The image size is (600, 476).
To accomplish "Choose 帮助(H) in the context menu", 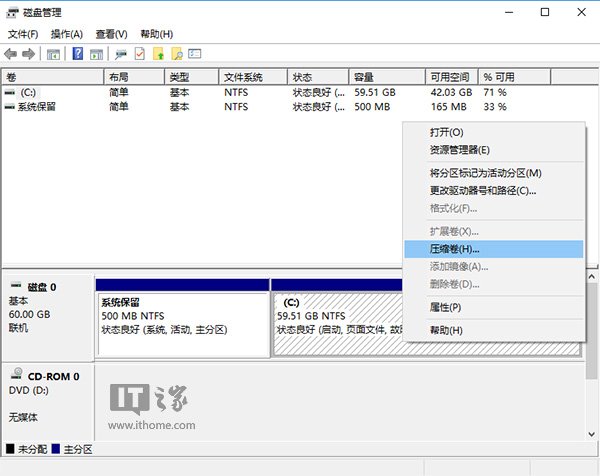I will (x=494, y=330).
